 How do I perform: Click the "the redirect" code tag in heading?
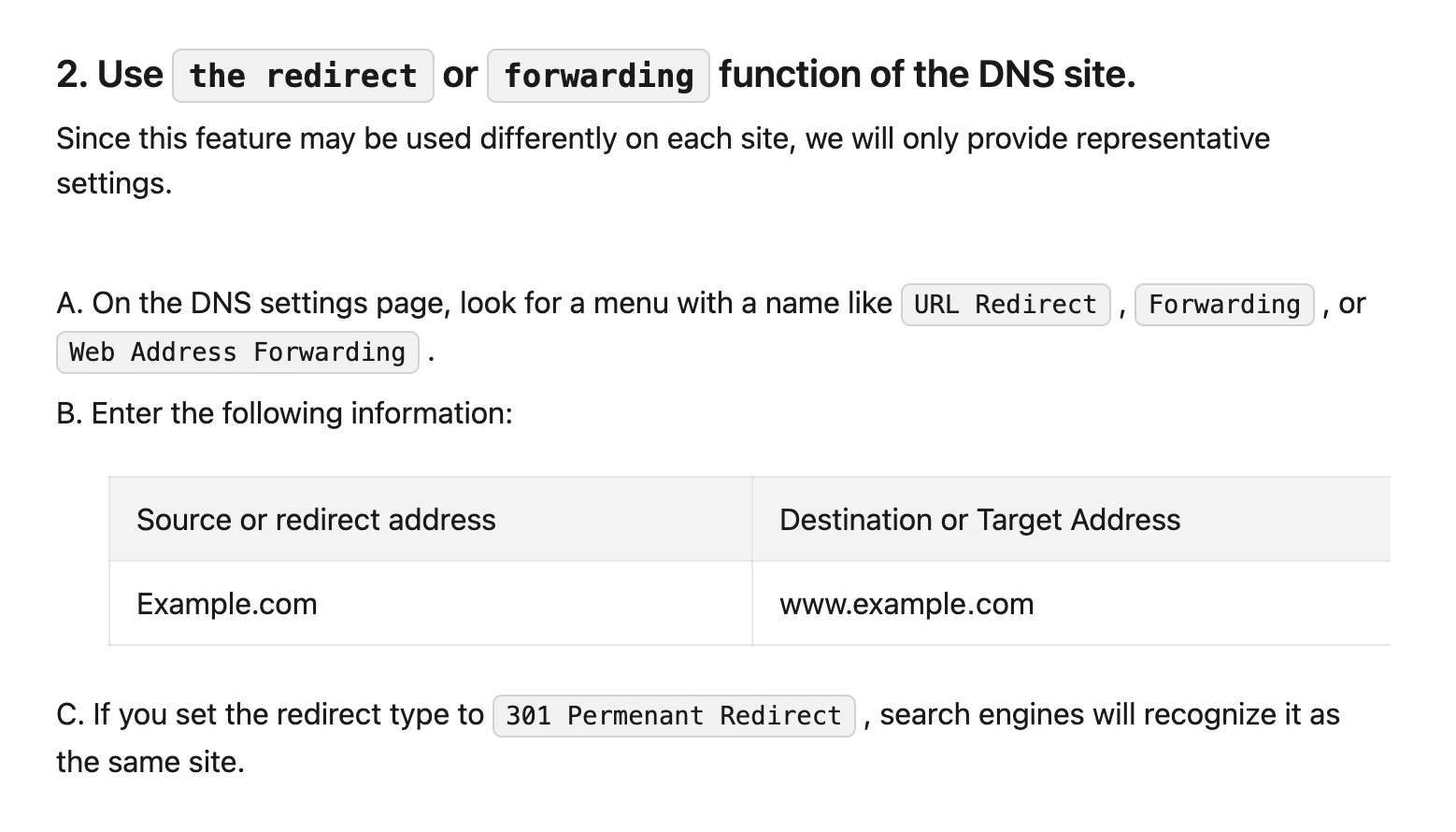[x=303, y=76]
